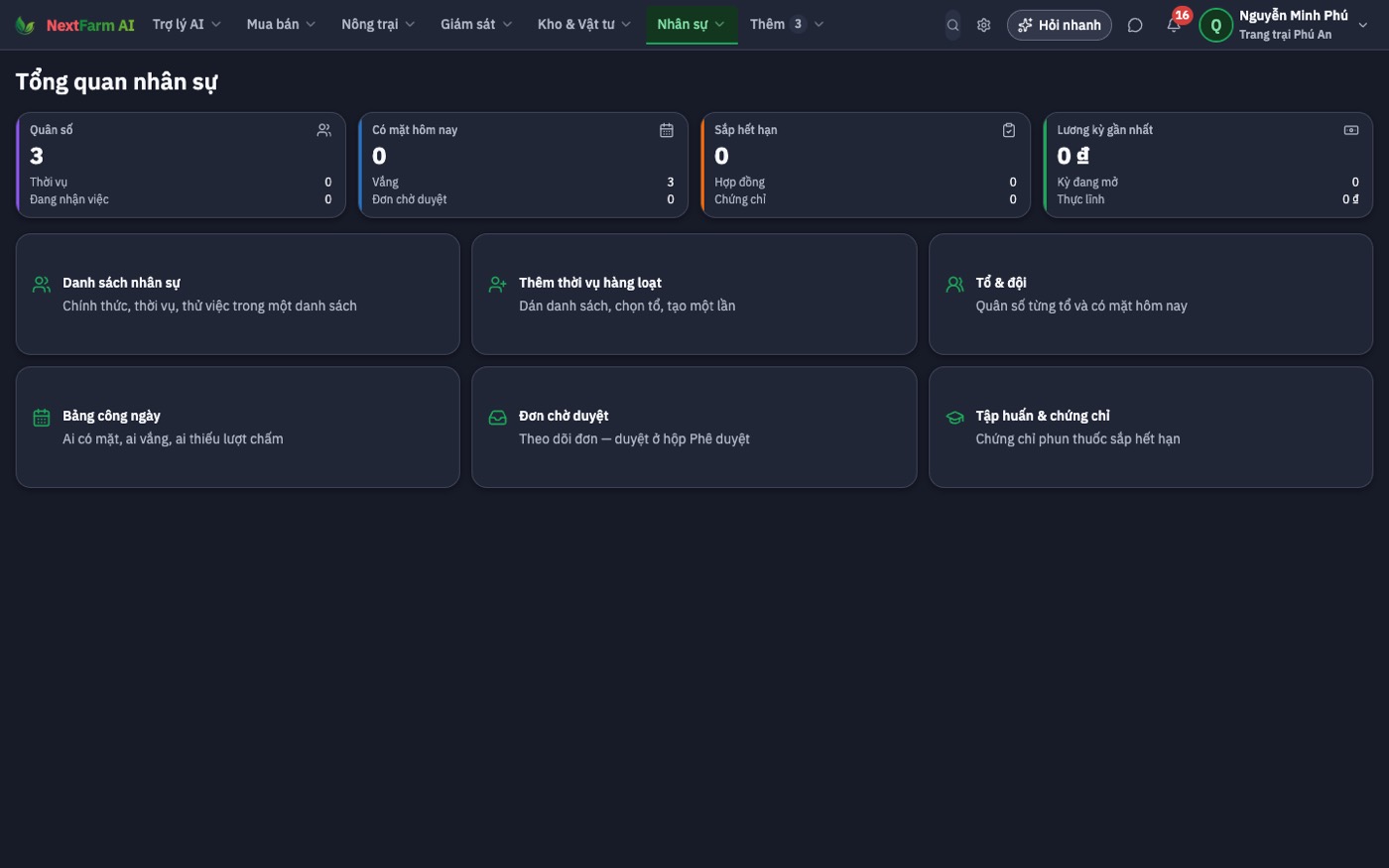Click the Bảng công ngày calendar icon
Screen dimensions: 1389x868
(x=42, y=418)
